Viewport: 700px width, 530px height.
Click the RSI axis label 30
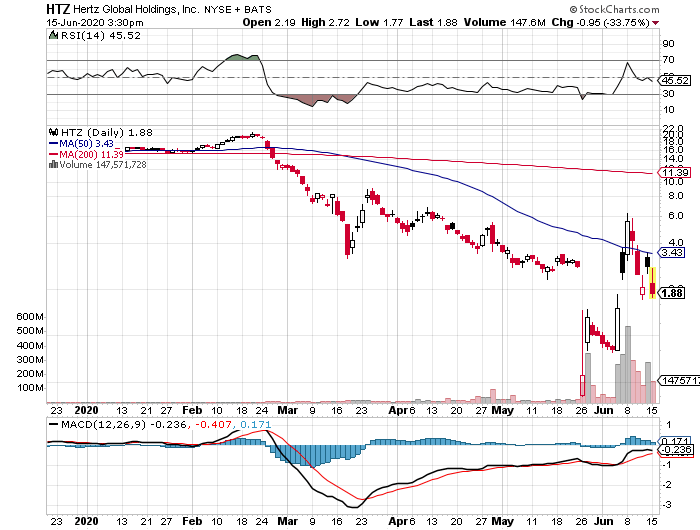click(668, 94)
